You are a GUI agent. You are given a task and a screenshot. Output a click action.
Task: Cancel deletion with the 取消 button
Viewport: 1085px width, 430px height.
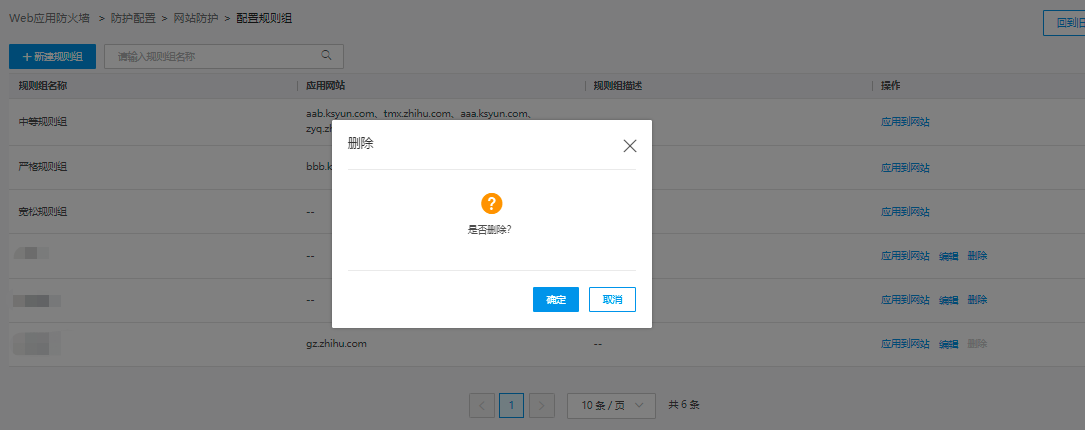[612, 300]
